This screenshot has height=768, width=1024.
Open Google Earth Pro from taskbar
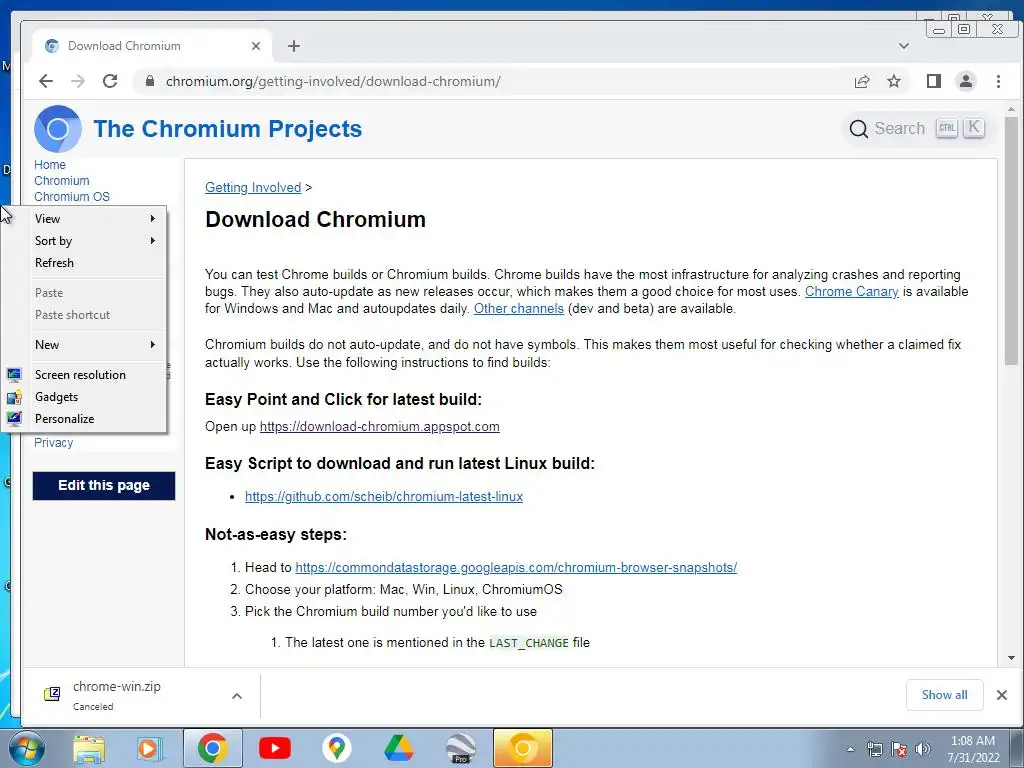point(460,748)
